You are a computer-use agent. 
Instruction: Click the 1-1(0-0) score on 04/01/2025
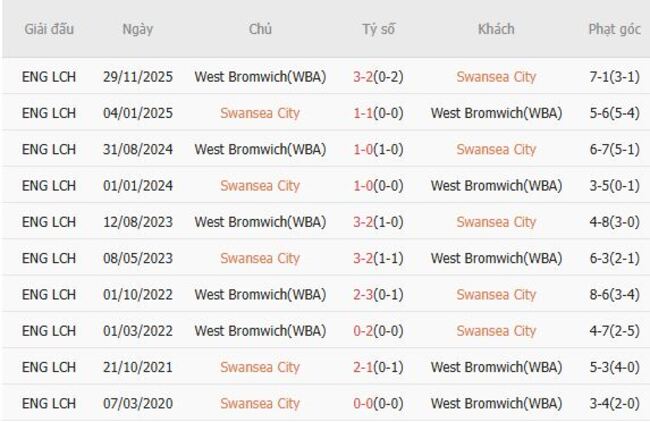pos(378,113)
